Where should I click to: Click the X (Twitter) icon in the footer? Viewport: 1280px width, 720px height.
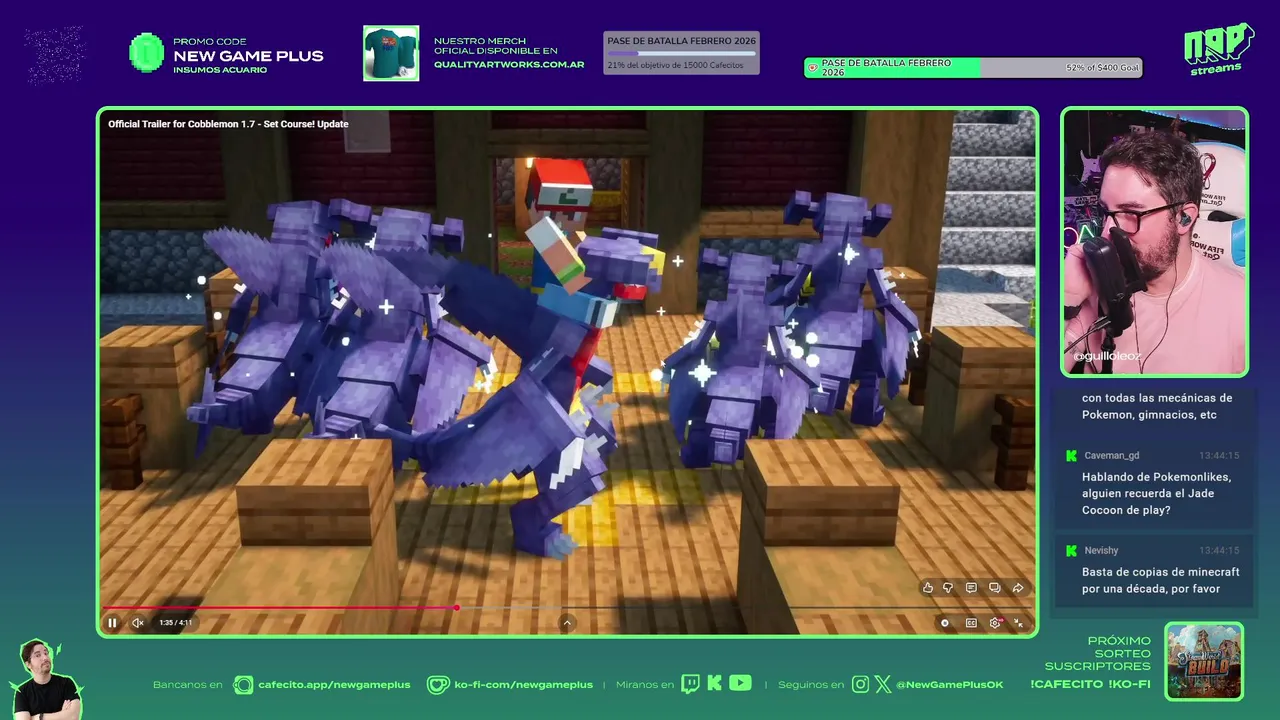[883, 684]
